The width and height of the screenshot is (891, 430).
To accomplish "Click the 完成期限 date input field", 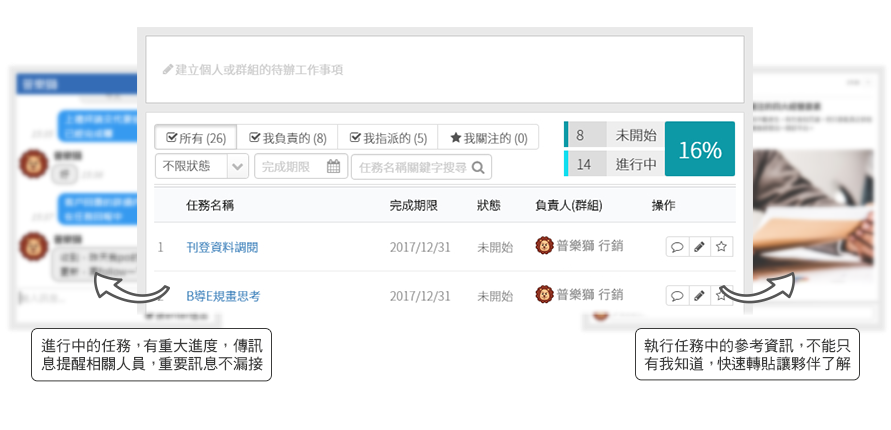I will [301, 166].
